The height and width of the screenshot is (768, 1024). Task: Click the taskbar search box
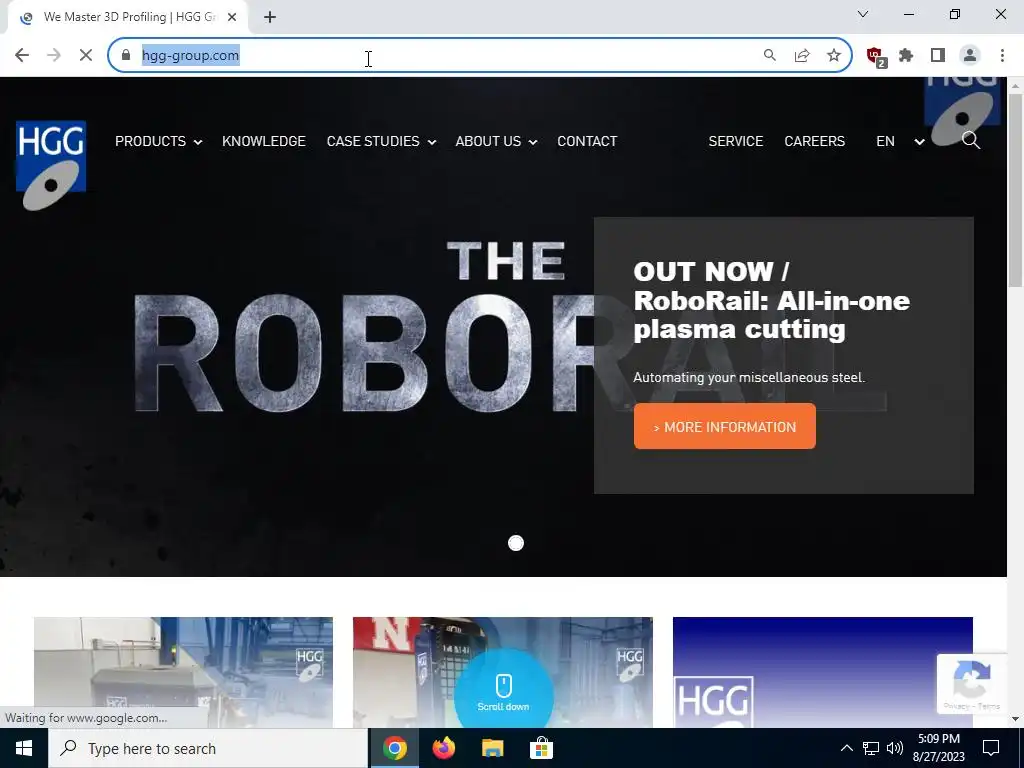(x=208, y=748)
